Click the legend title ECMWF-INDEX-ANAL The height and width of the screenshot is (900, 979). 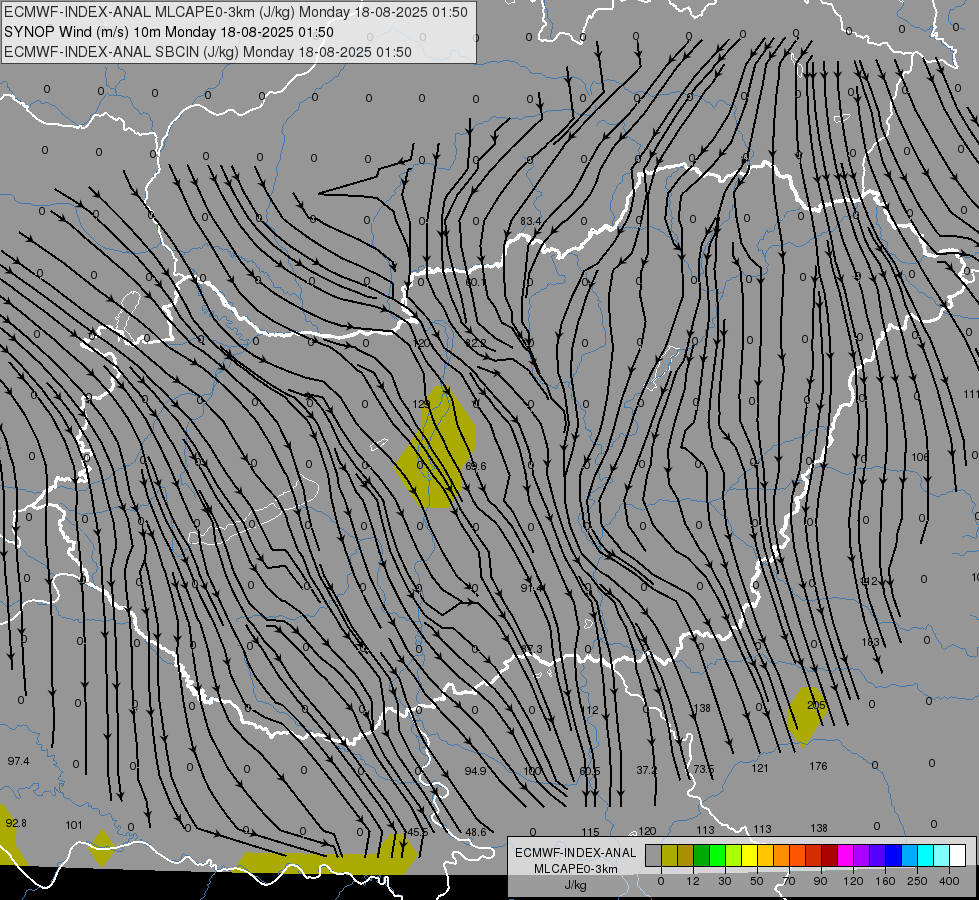[576, 853]
